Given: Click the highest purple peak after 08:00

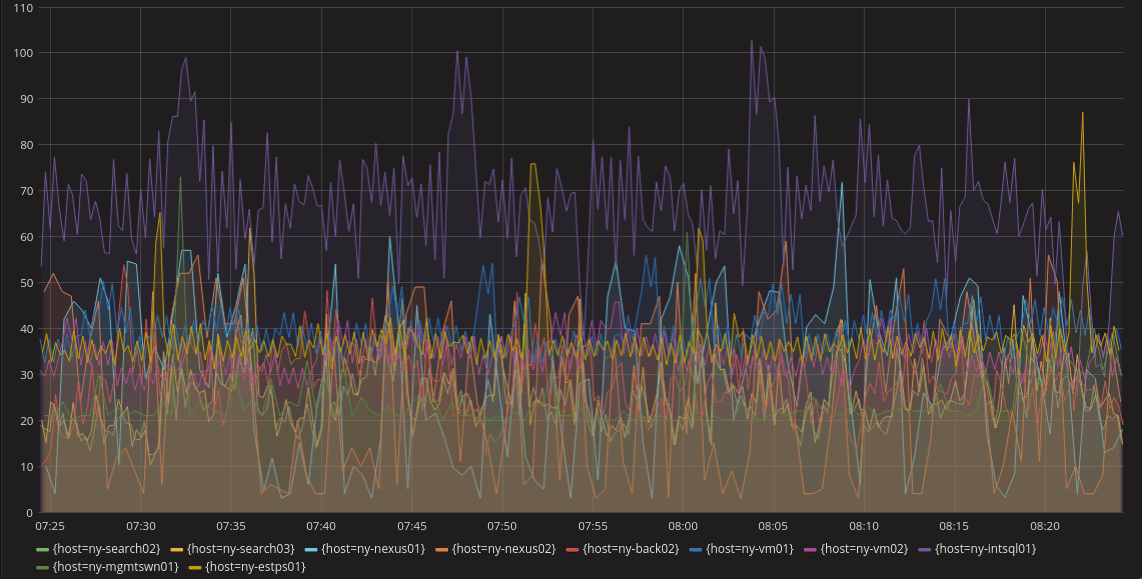Looking at the screenshot, I should click(752, 41).
